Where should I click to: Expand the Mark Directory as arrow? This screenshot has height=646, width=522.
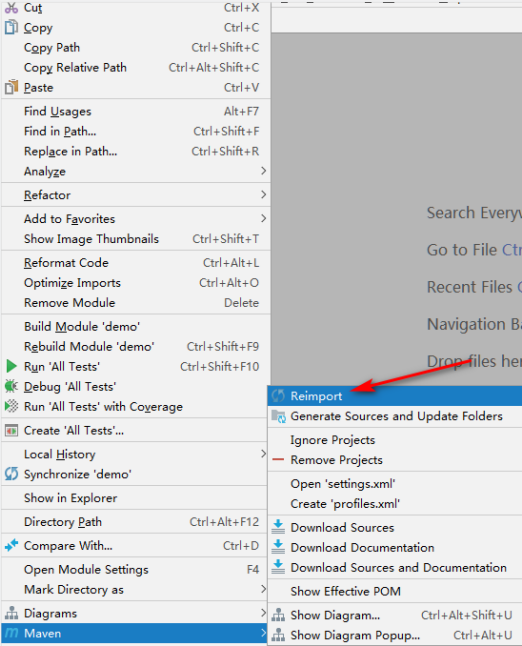coord(264,589)
